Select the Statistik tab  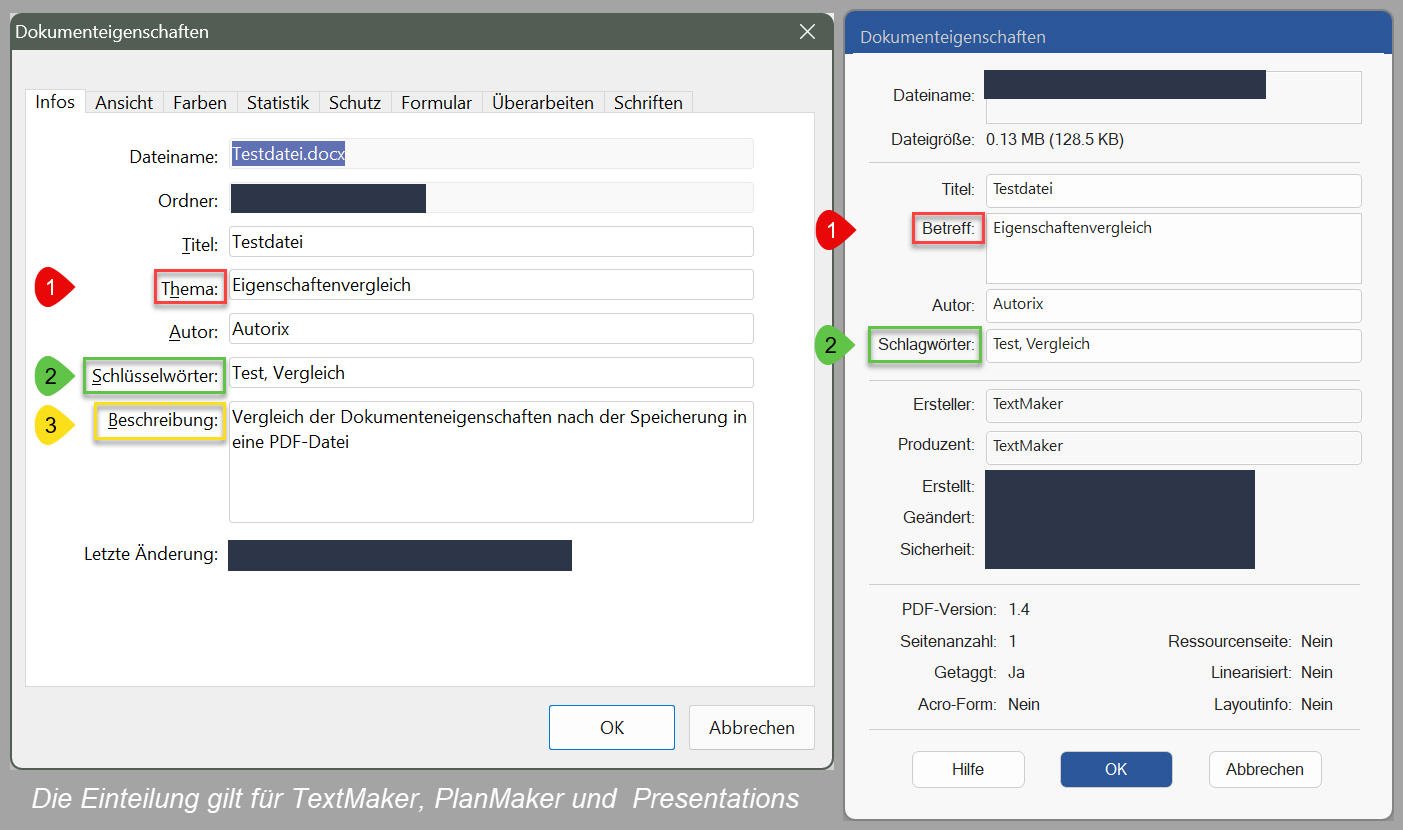point(278,102)
